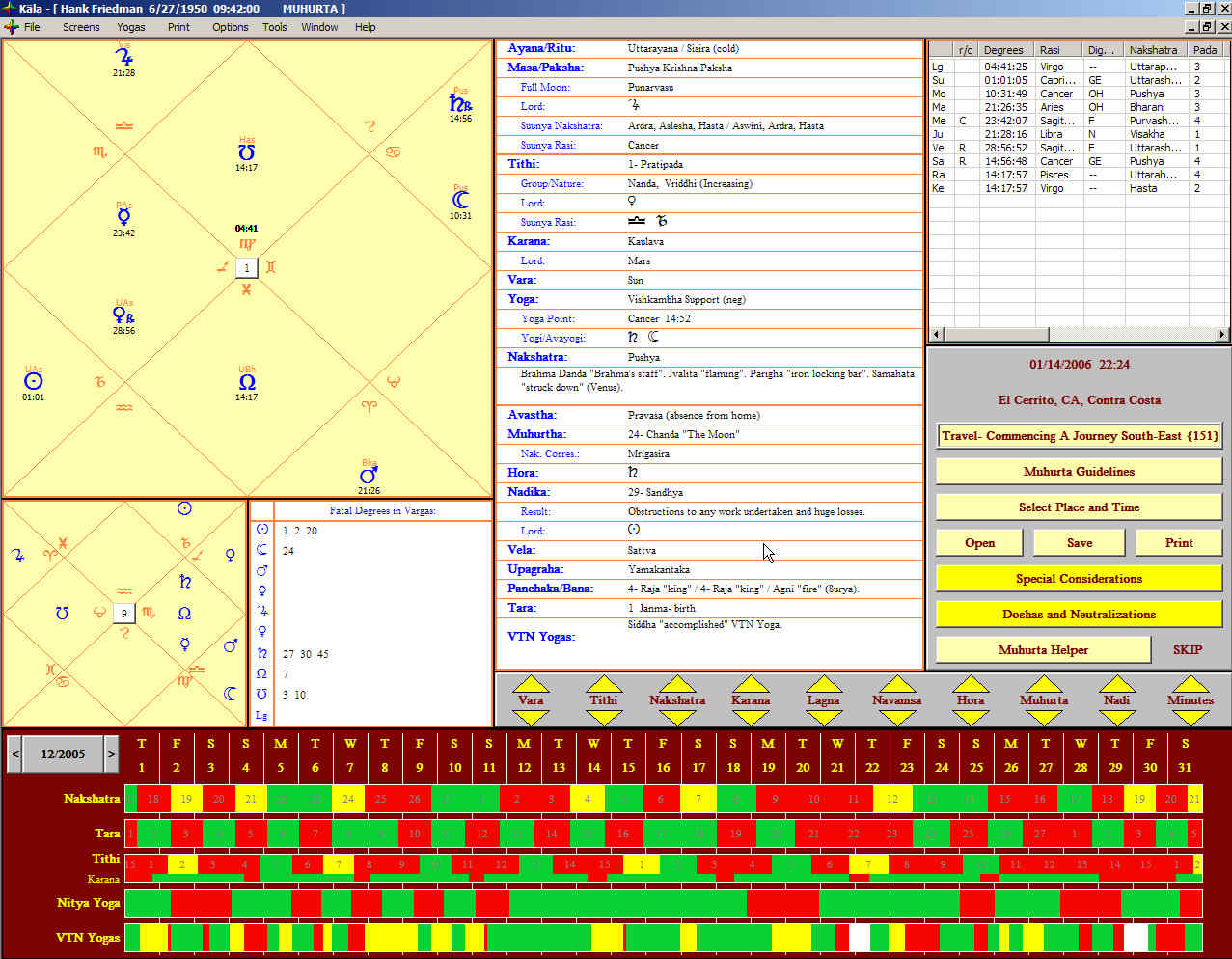Click the Ketu symbol at top center of chart

point(246,153)
